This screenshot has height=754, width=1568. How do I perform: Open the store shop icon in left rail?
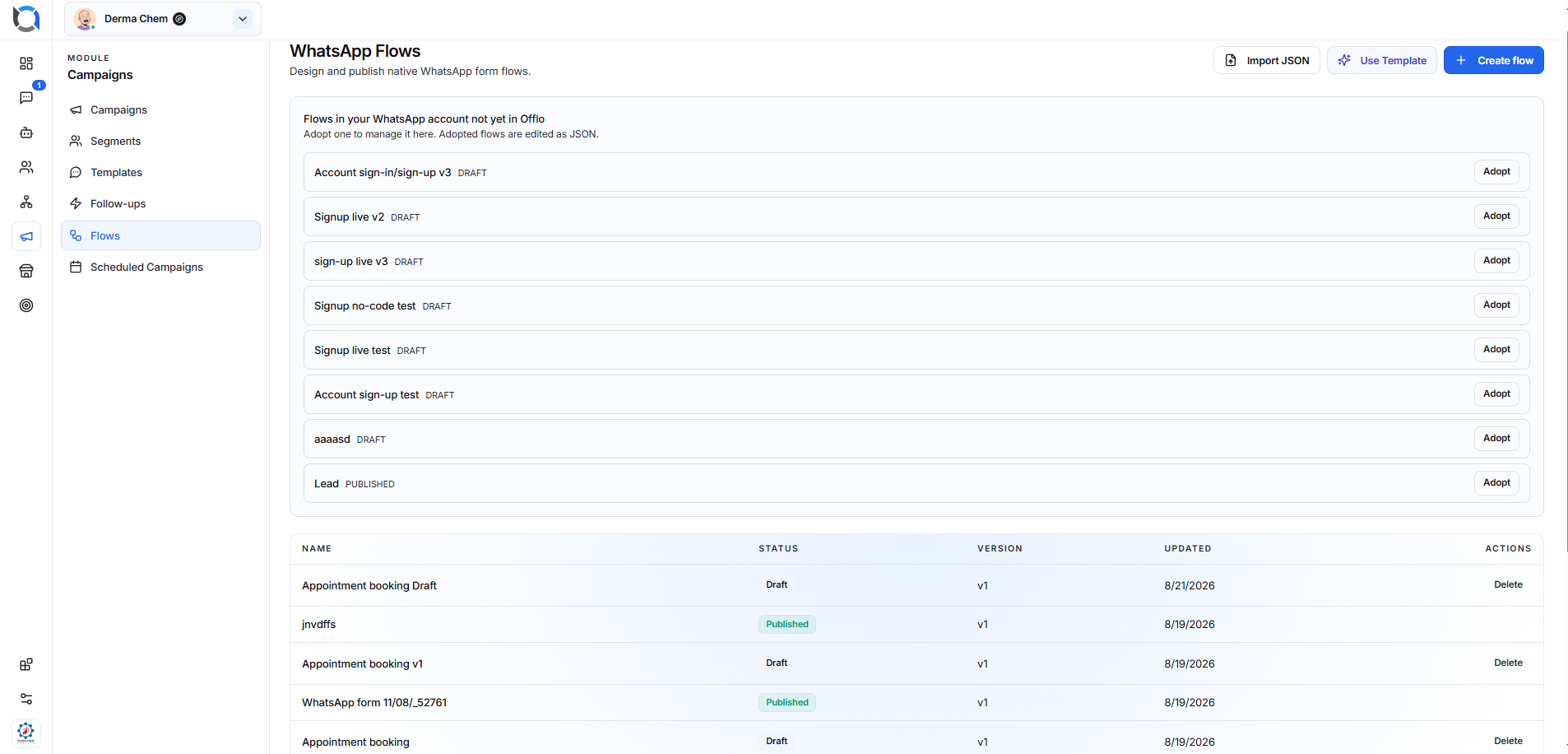pyautogui.click(x=26, y=271)
